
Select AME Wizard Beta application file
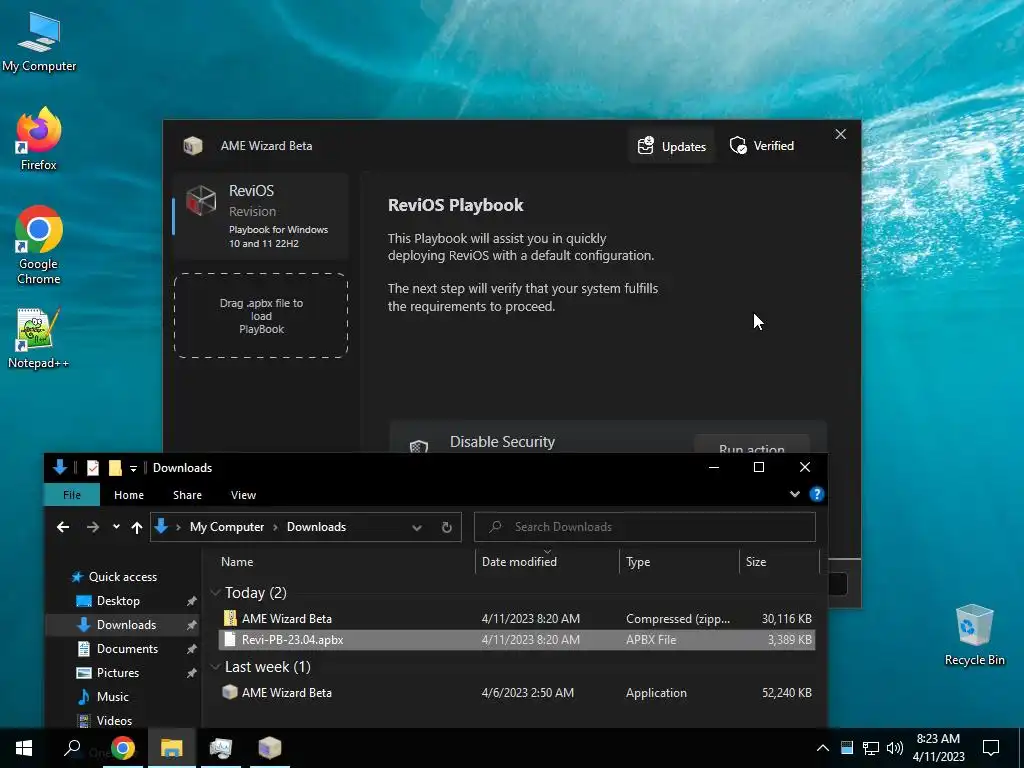[517, 692]
